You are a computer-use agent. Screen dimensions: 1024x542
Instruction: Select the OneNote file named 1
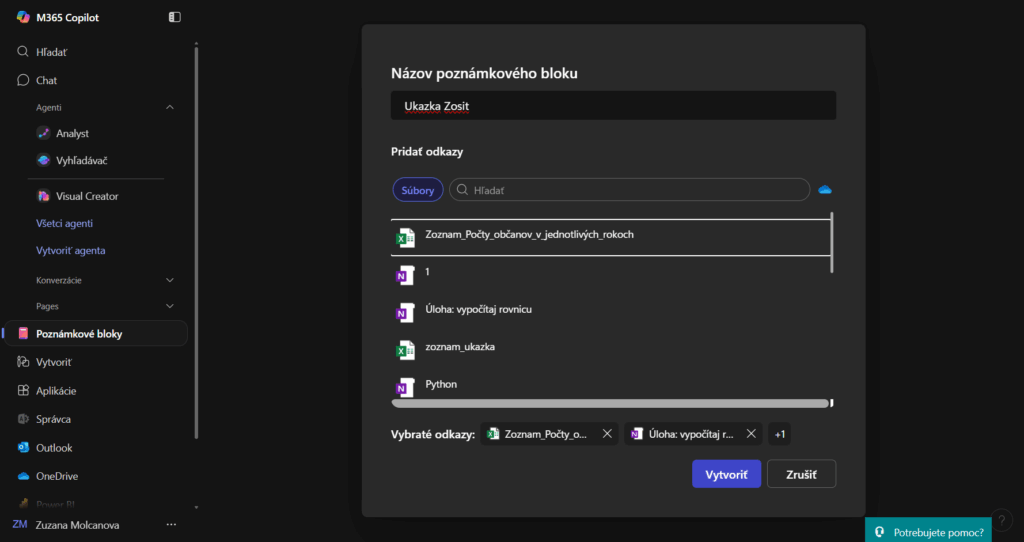coord(611,274)
